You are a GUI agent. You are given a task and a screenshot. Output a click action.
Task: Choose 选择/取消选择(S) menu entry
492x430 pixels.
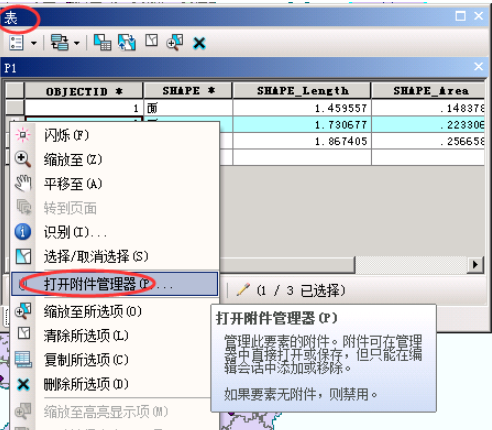pyautogui.click(x=115, y=256)
